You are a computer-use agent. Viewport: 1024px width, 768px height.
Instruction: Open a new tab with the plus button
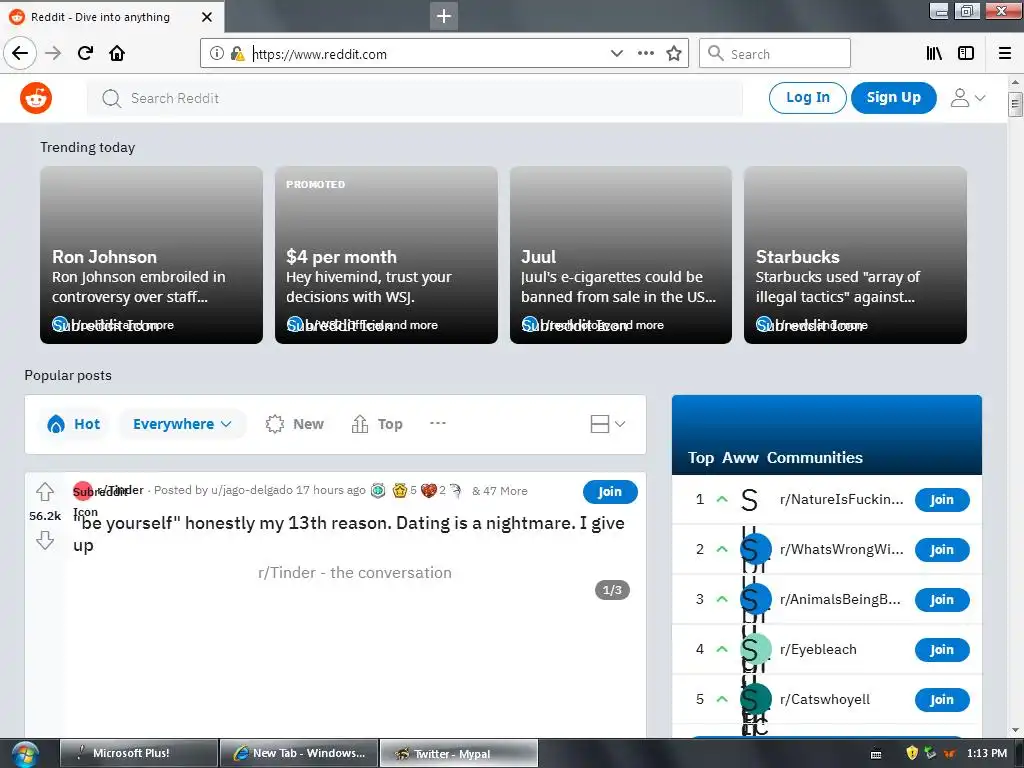(443, 16)
